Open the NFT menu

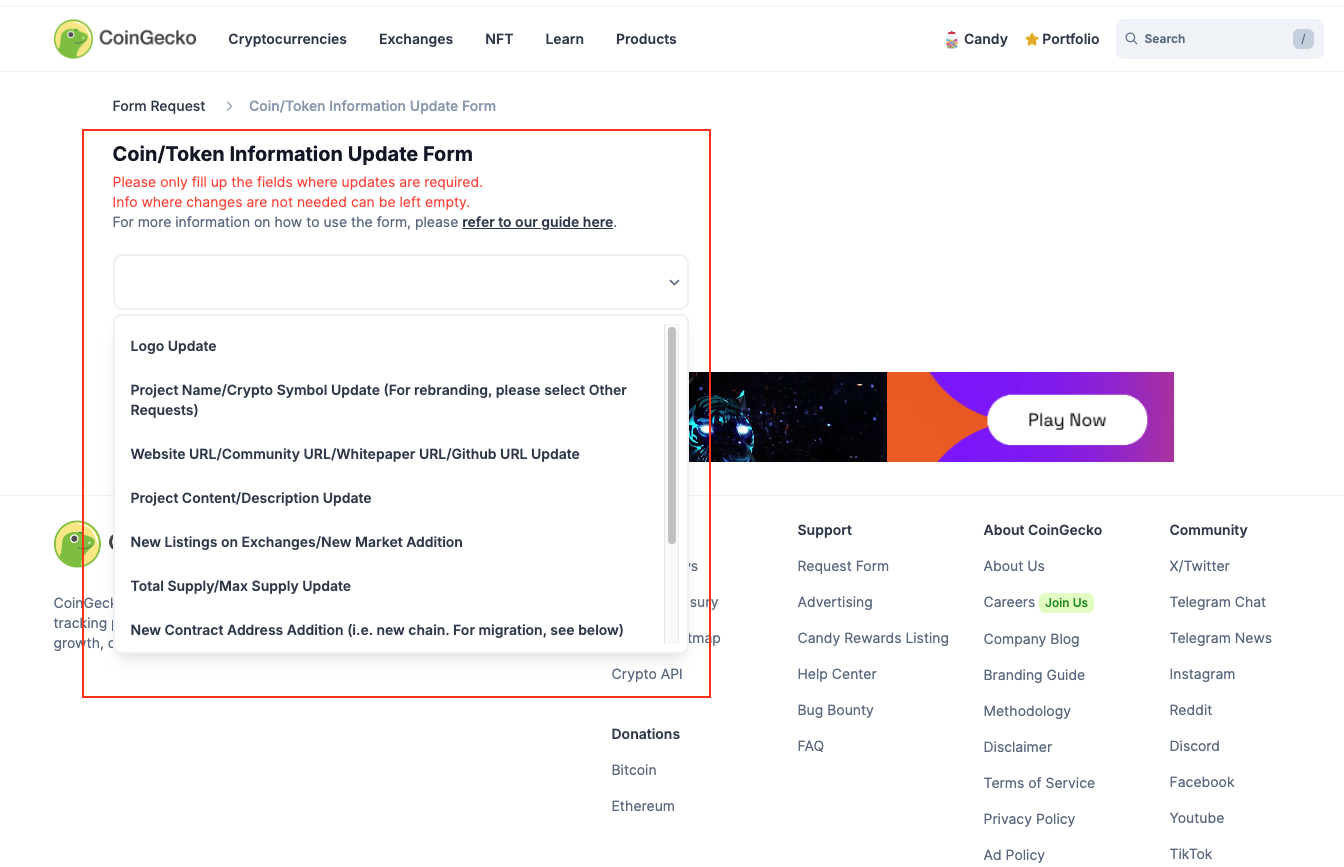[499, 39]
